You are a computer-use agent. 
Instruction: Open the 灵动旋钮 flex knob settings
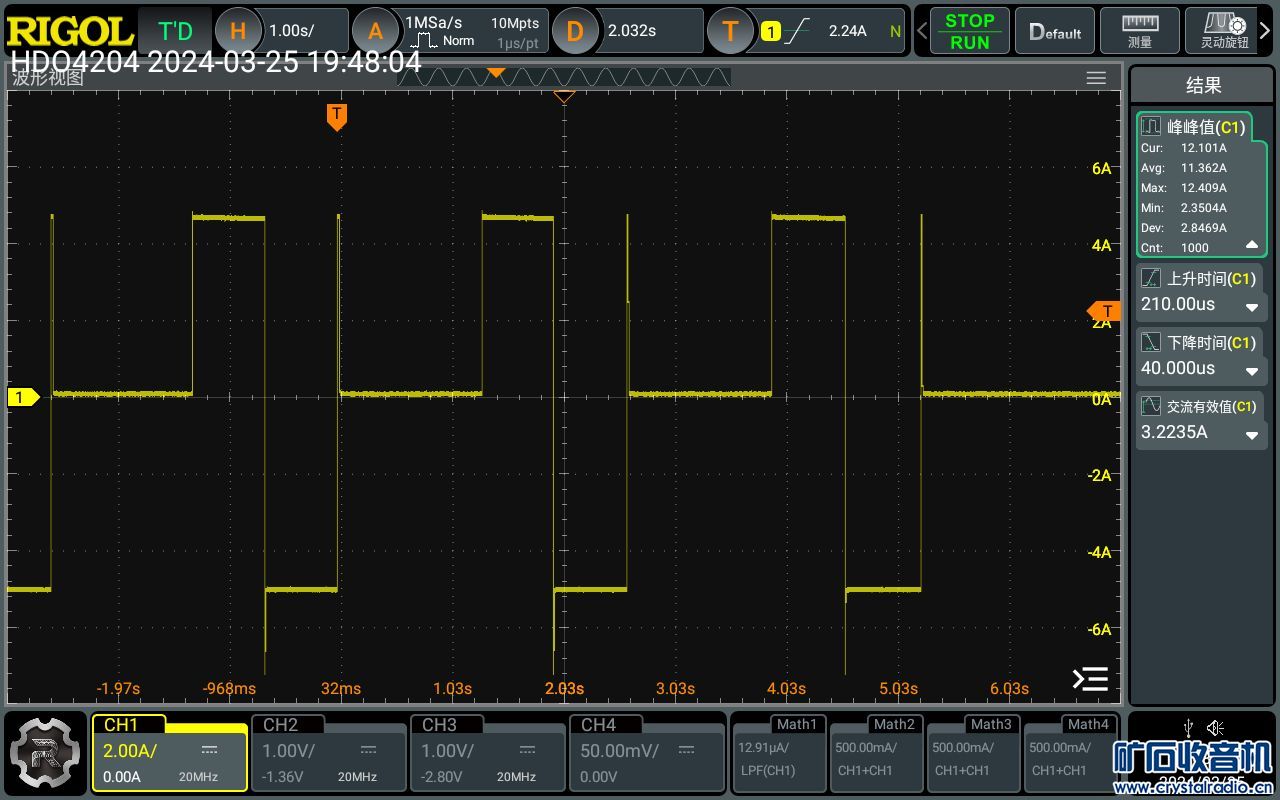click(x=1224, y=31)
